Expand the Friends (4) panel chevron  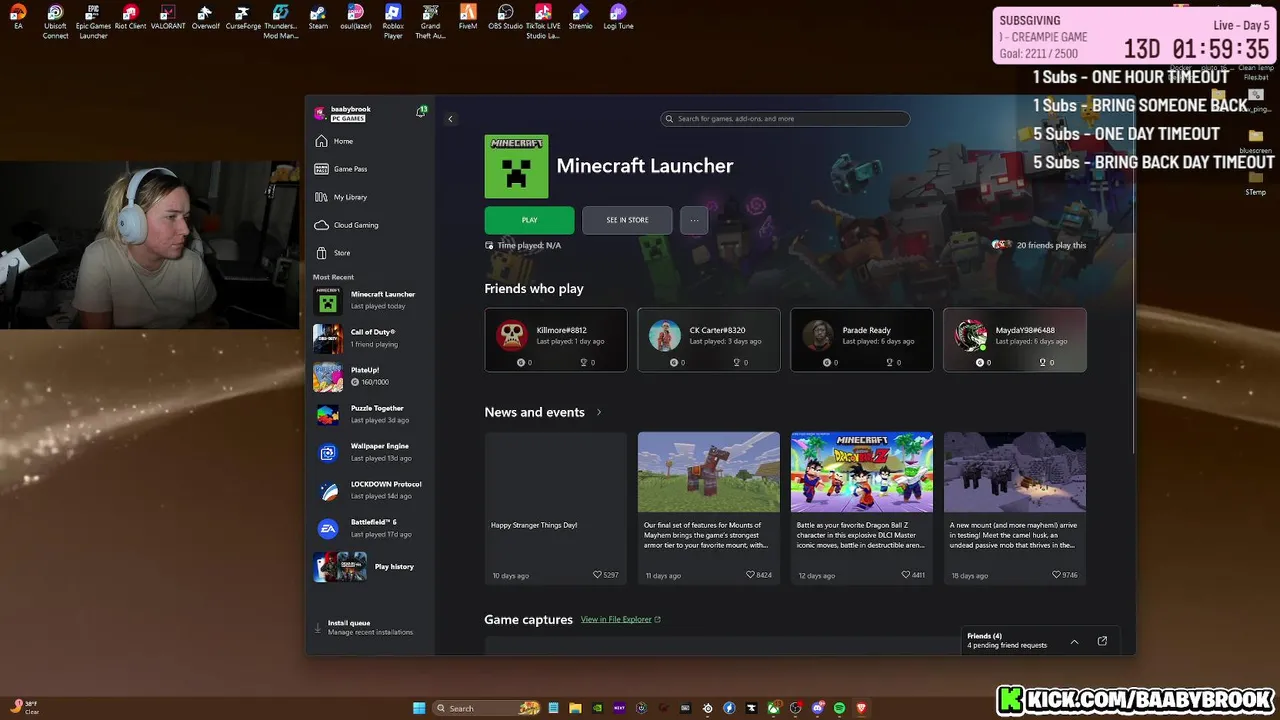[1074, 642]
